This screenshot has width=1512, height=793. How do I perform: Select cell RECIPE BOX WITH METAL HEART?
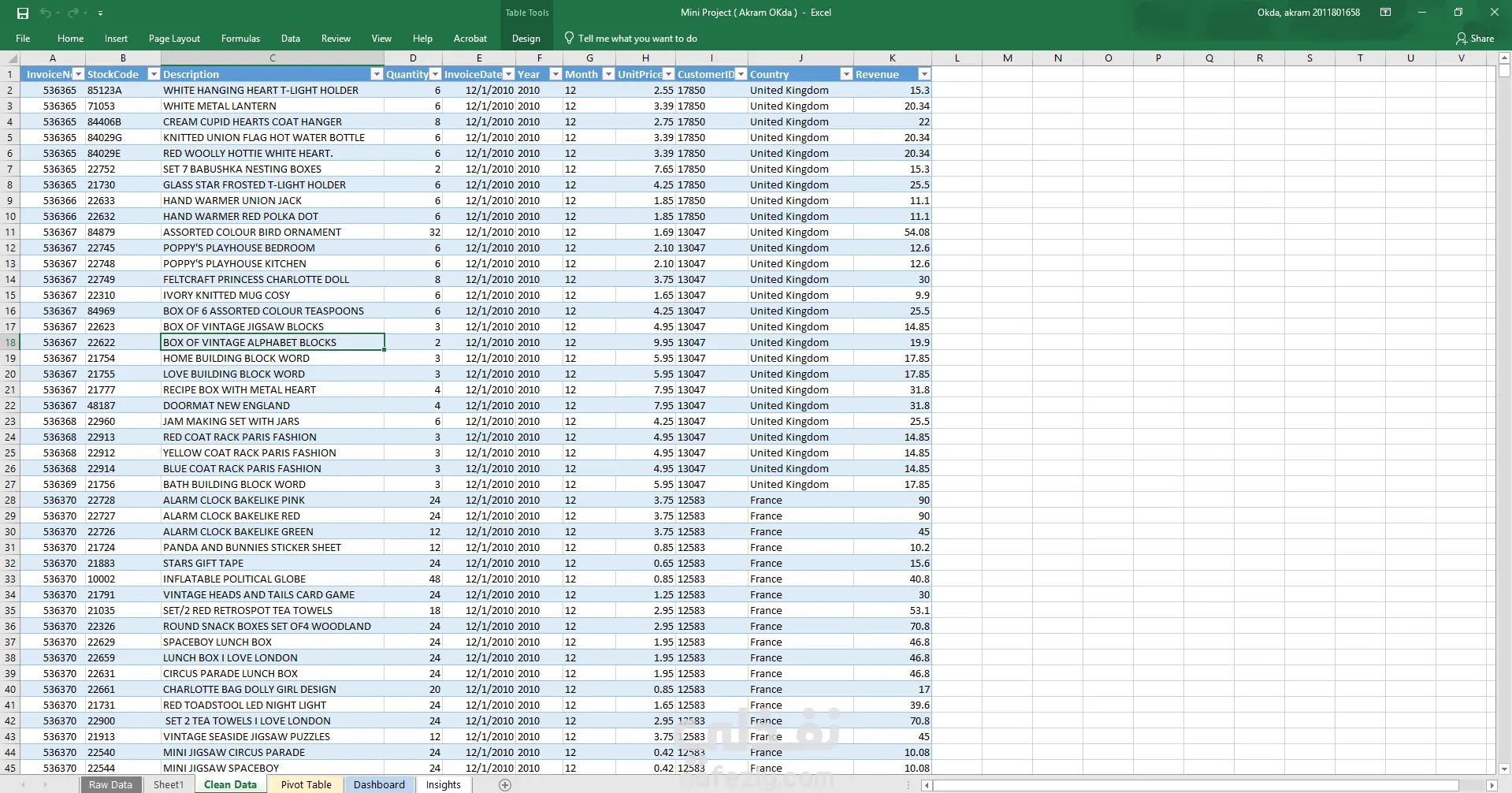pyautogui.click(x=273, y=389)
